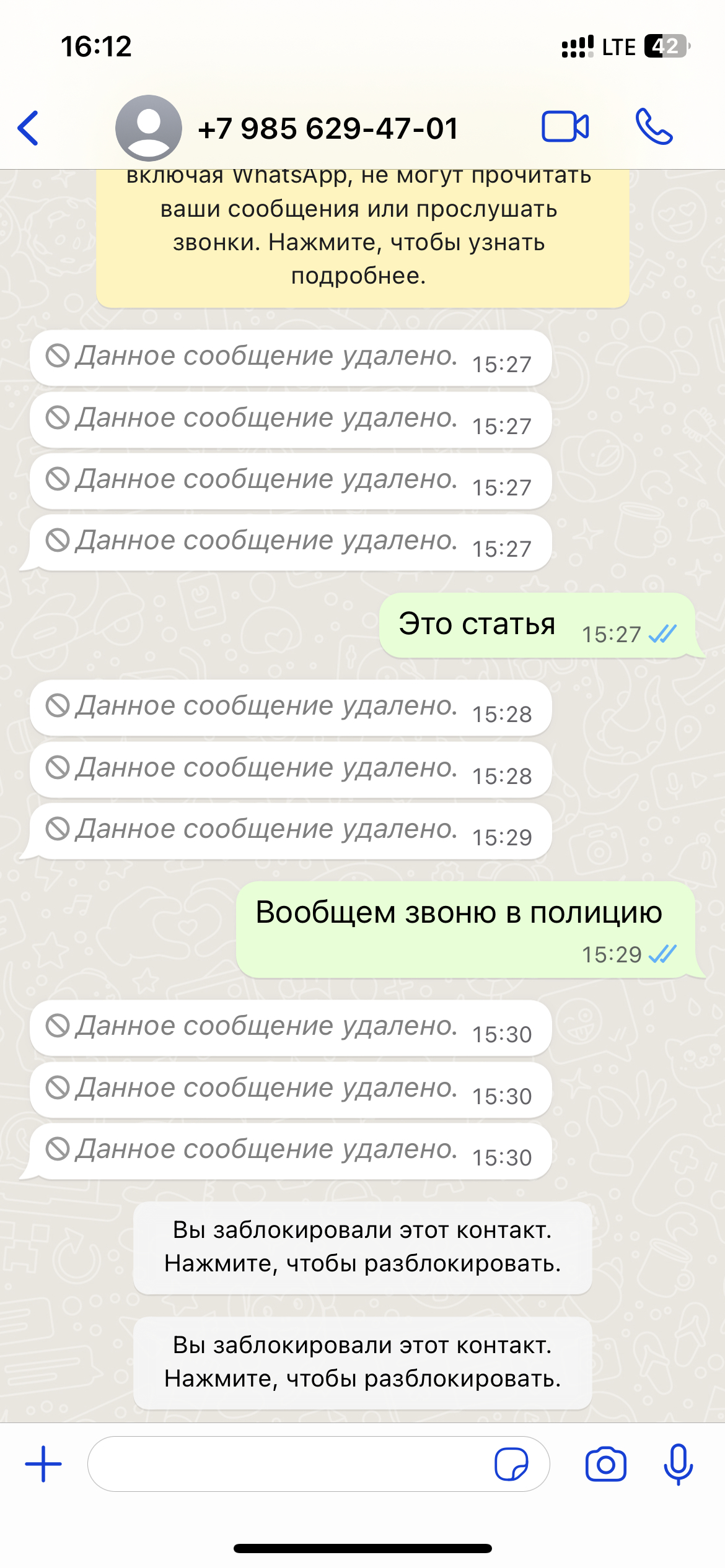Tap the read receipt ticks on 'Это статья'
Viewport: 725px width, 1568px height.
click(662, 634)
